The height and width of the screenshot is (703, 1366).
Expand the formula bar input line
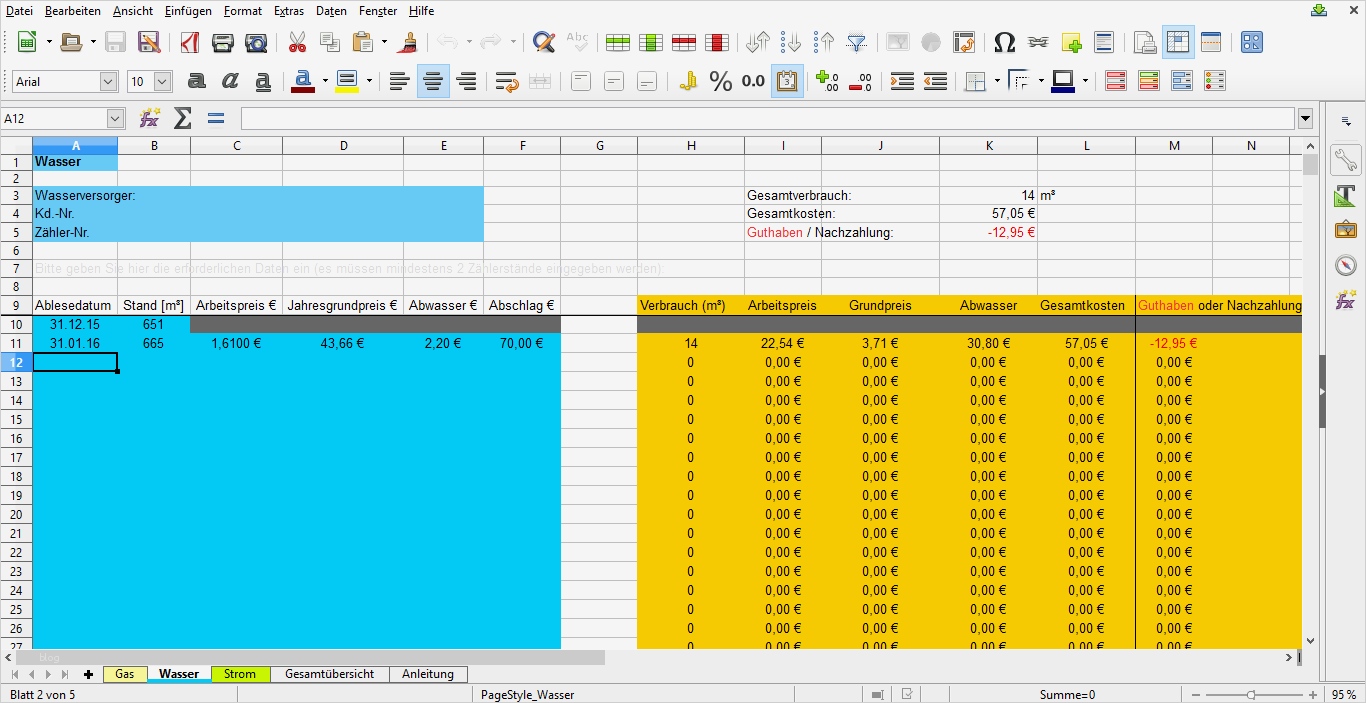pyautogui.click(x=1304, y=119)
